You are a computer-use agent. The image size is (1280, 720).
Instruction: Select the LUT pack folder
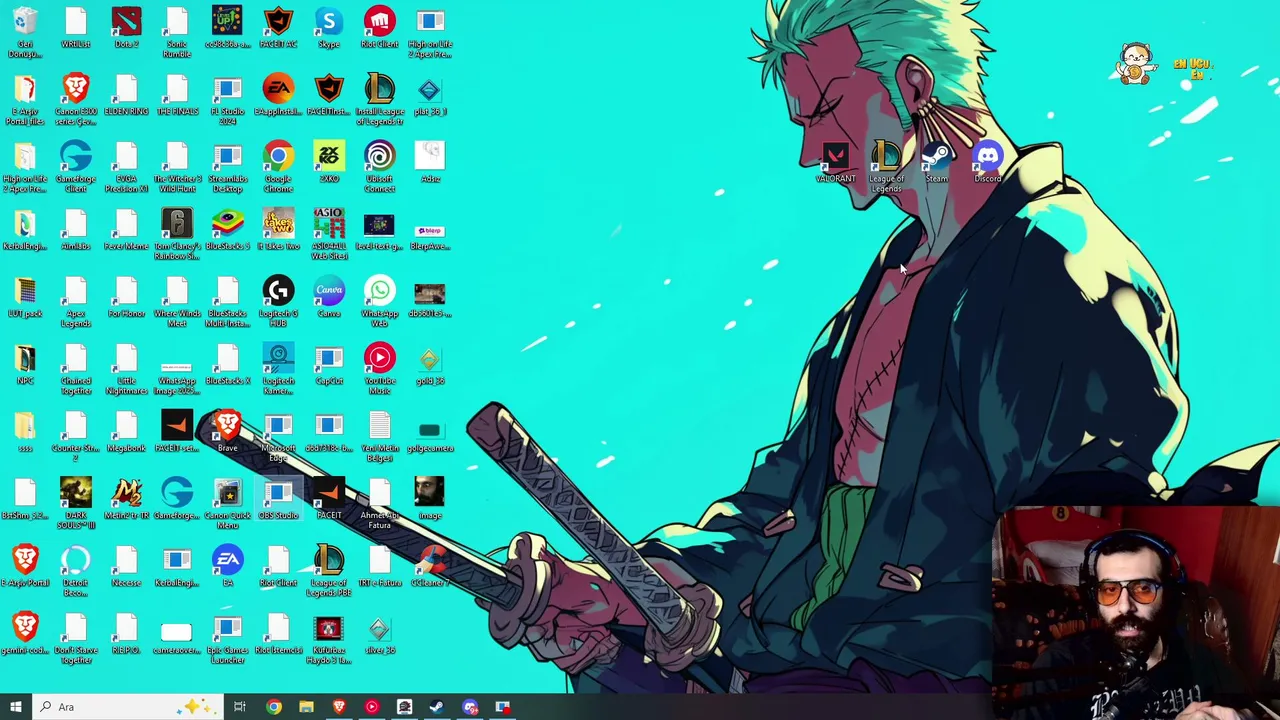(25, 297)
